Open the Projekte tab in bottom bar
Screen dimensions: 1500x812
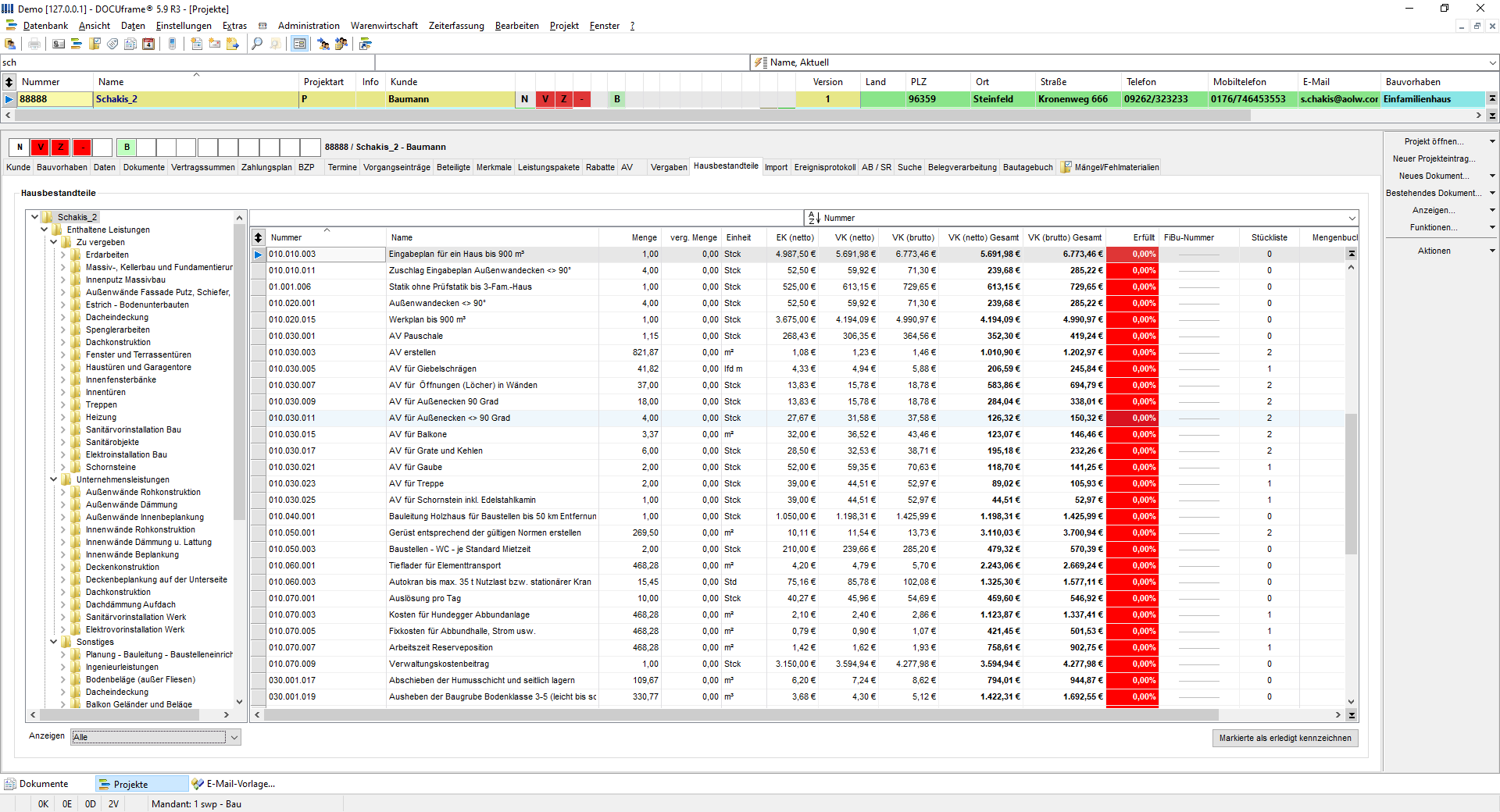click(142, 784)
